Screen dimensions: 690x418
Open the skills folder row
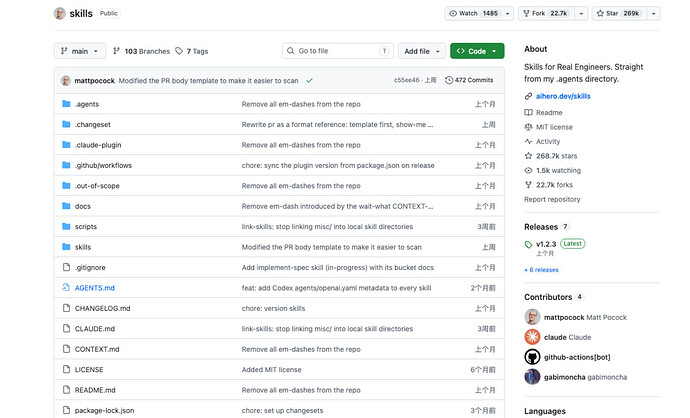(279, 247)
